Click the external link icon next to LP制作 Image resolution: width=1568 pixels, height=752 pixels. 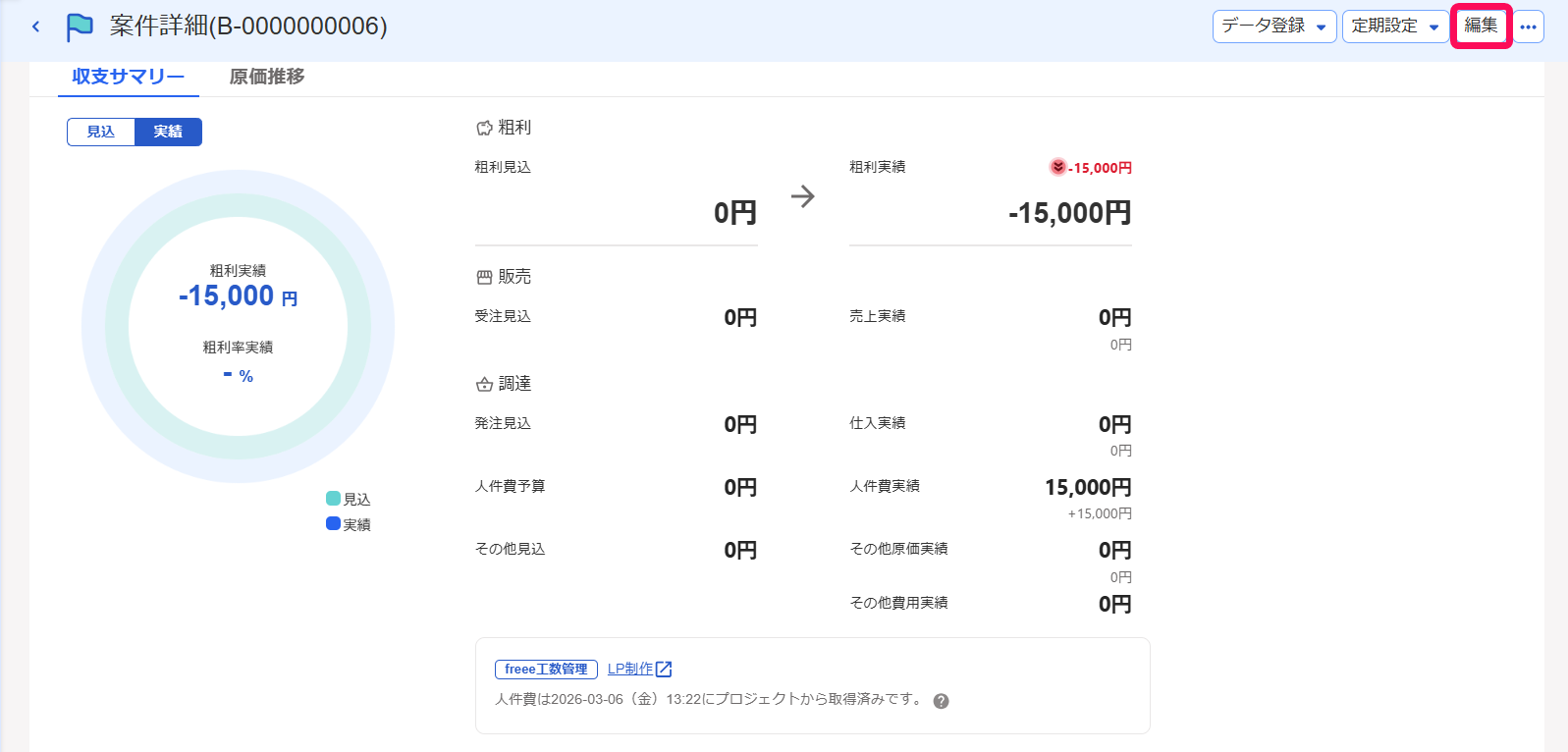pyautogui.click(x=664, y=670)
